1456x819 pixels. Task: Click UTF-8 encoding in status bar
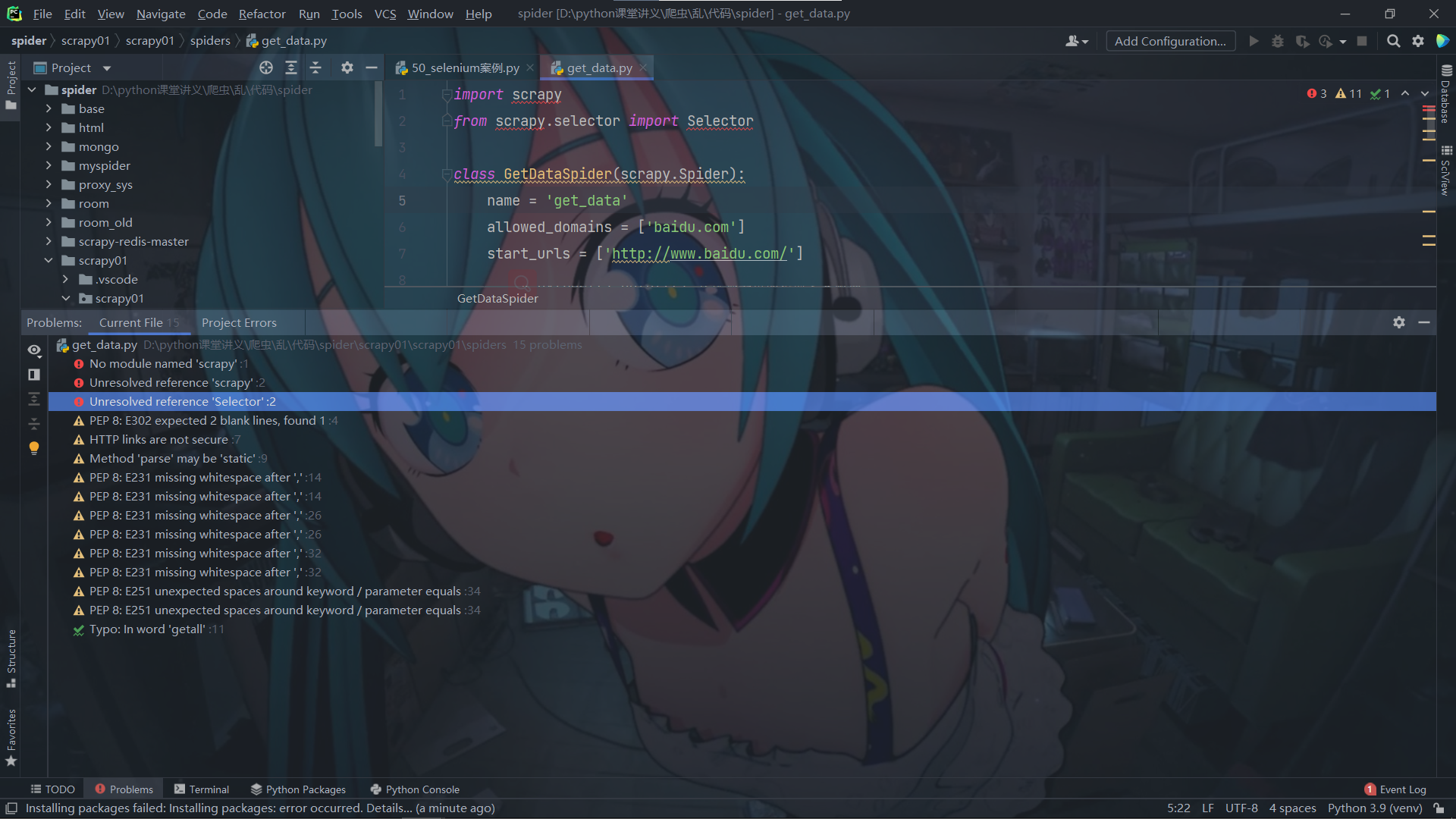click(x=1241, y=808)
